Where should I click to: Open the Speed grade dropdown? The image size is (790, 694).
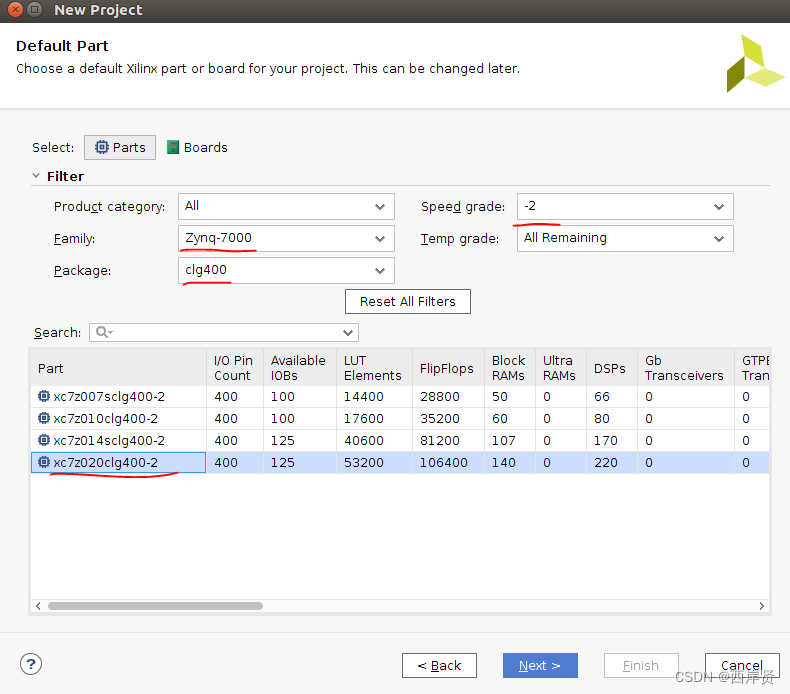click(x=625, y=206)
